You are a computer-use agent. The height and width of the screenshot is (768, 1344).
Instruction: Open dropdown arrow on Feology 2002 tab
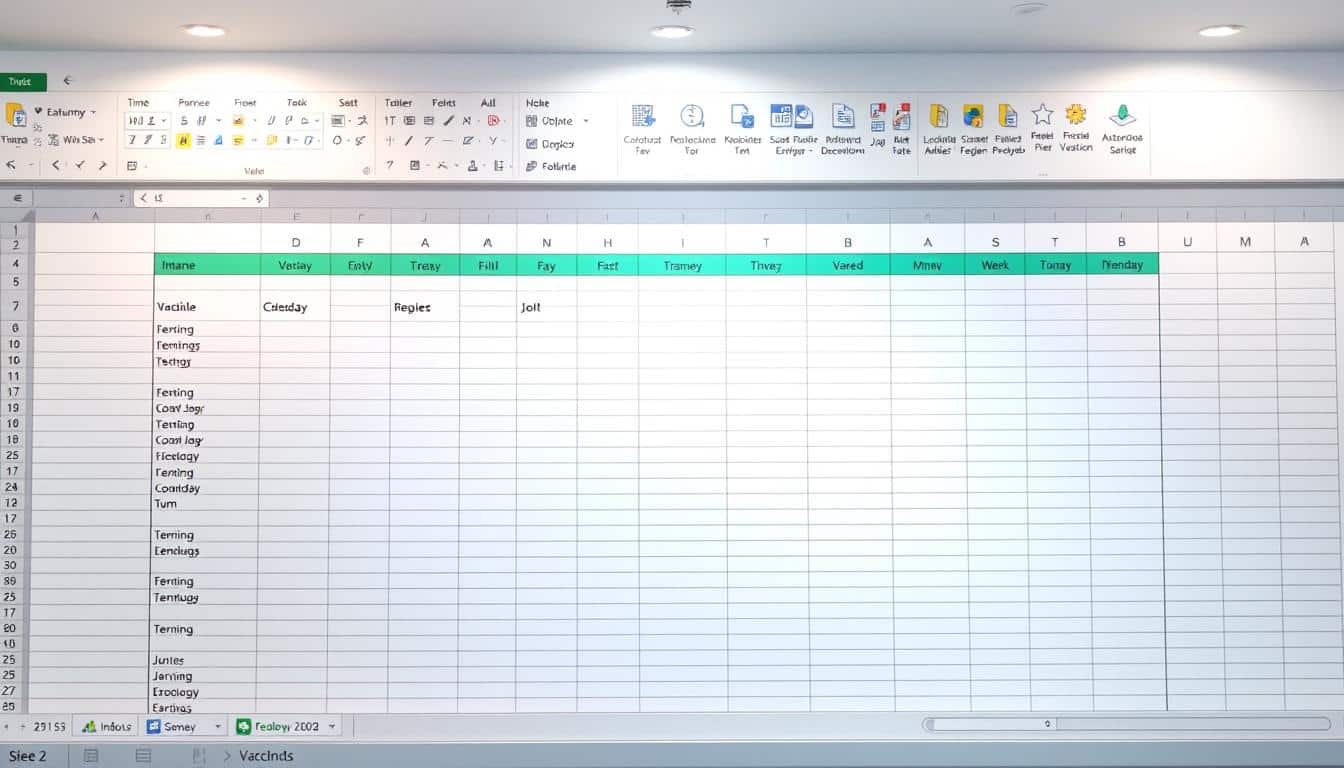[x=333, y=727]
